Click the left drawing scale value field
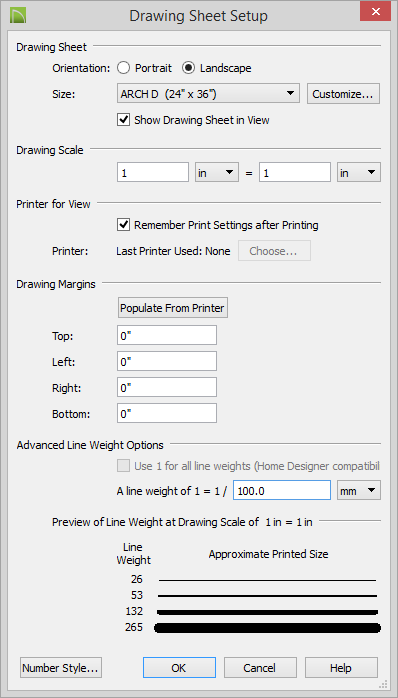This screenshot has height=698, width=398. click(x=153, y=173)
